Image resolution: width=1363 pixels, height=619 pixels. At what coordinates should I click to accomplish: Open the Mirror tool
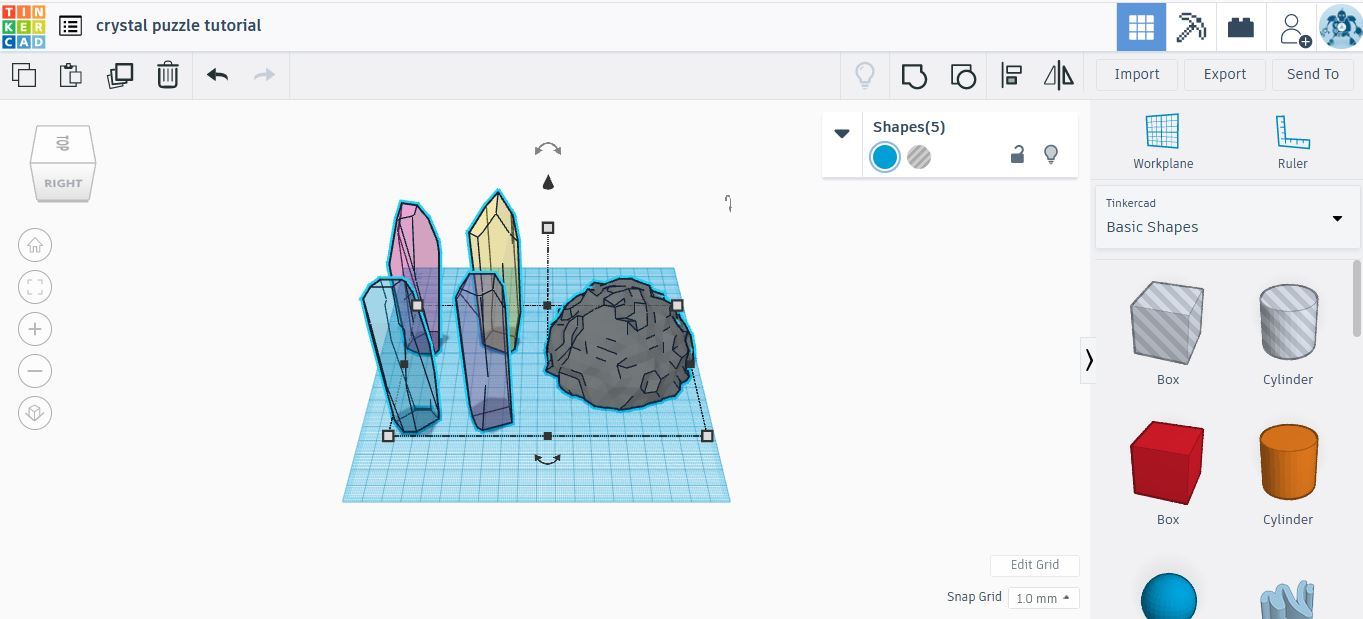1058,75
